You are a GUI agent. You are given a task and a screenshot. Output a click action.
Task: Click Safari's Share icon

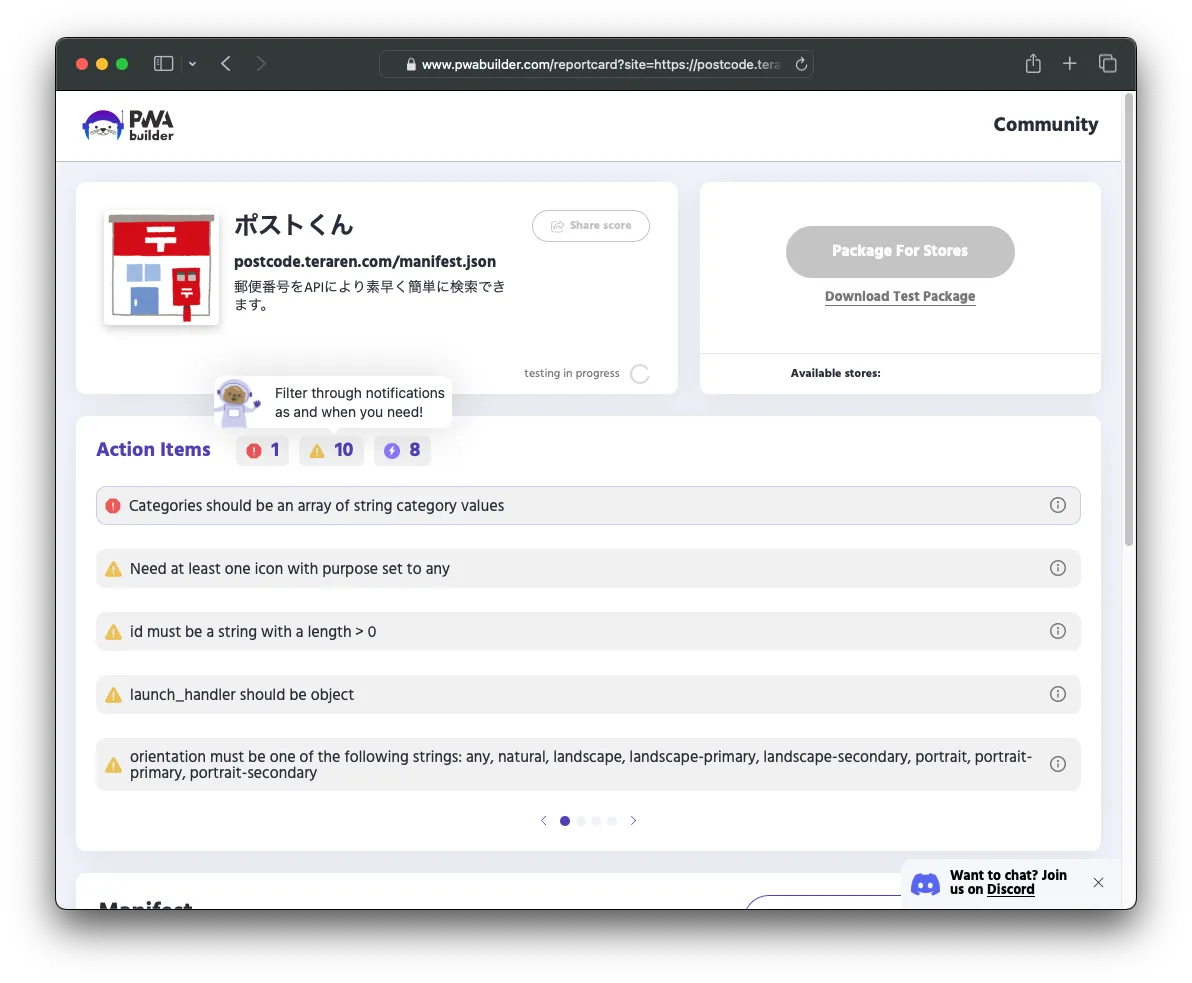[1033, 64]
